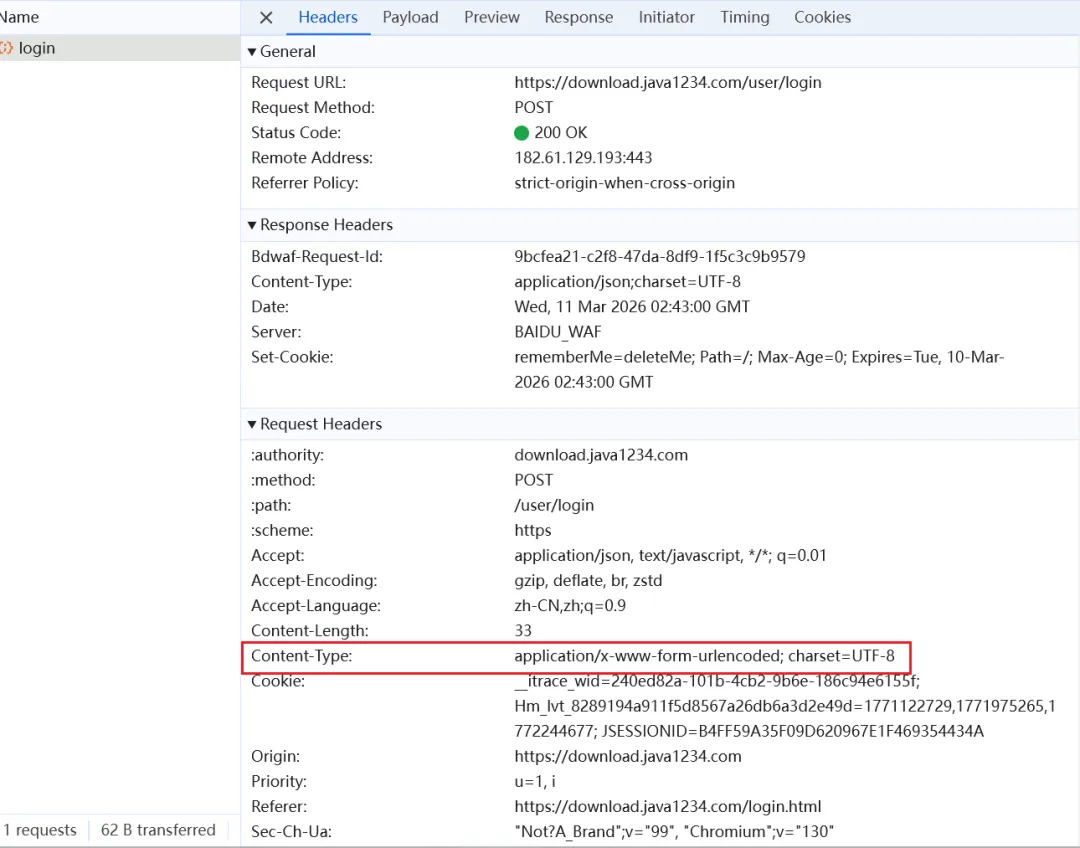The width and height of the screenshot is (1080, 848).
Task: Open the Cookies tab
Action: [x=822, y=17]
